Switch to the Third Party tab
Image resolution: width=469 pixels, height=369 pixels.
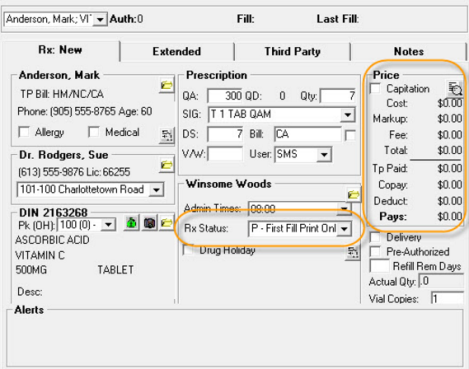[292, 52]
